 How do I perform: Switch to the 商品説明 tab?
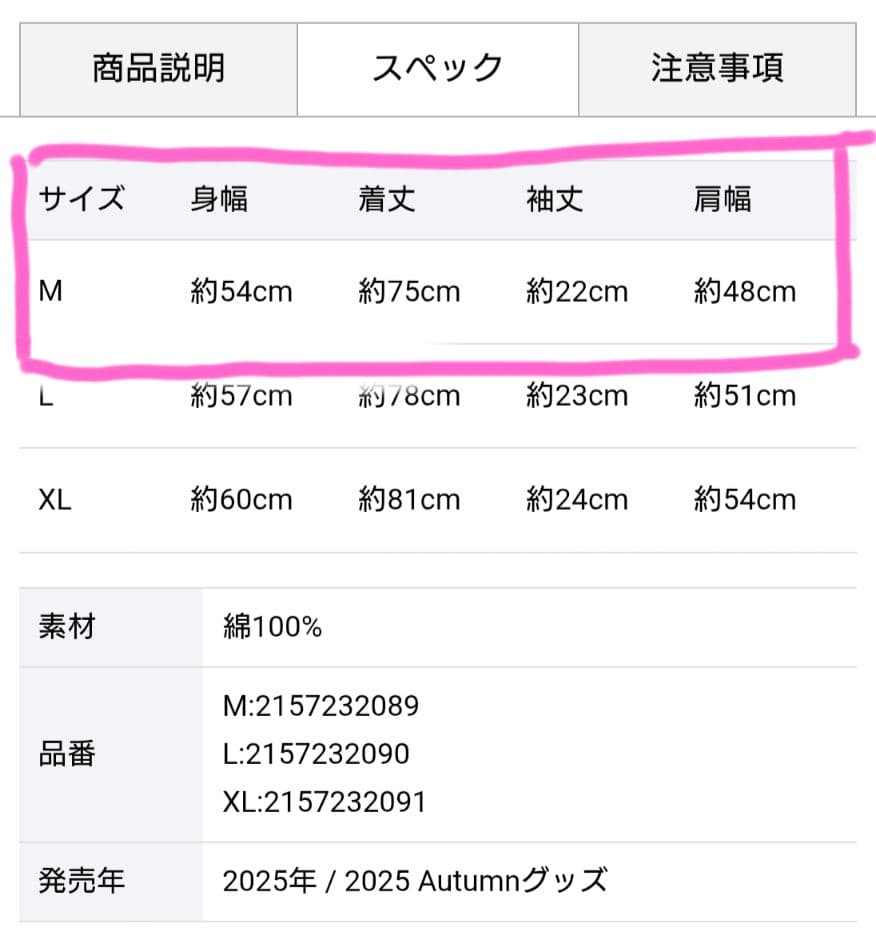pos(155,67)
